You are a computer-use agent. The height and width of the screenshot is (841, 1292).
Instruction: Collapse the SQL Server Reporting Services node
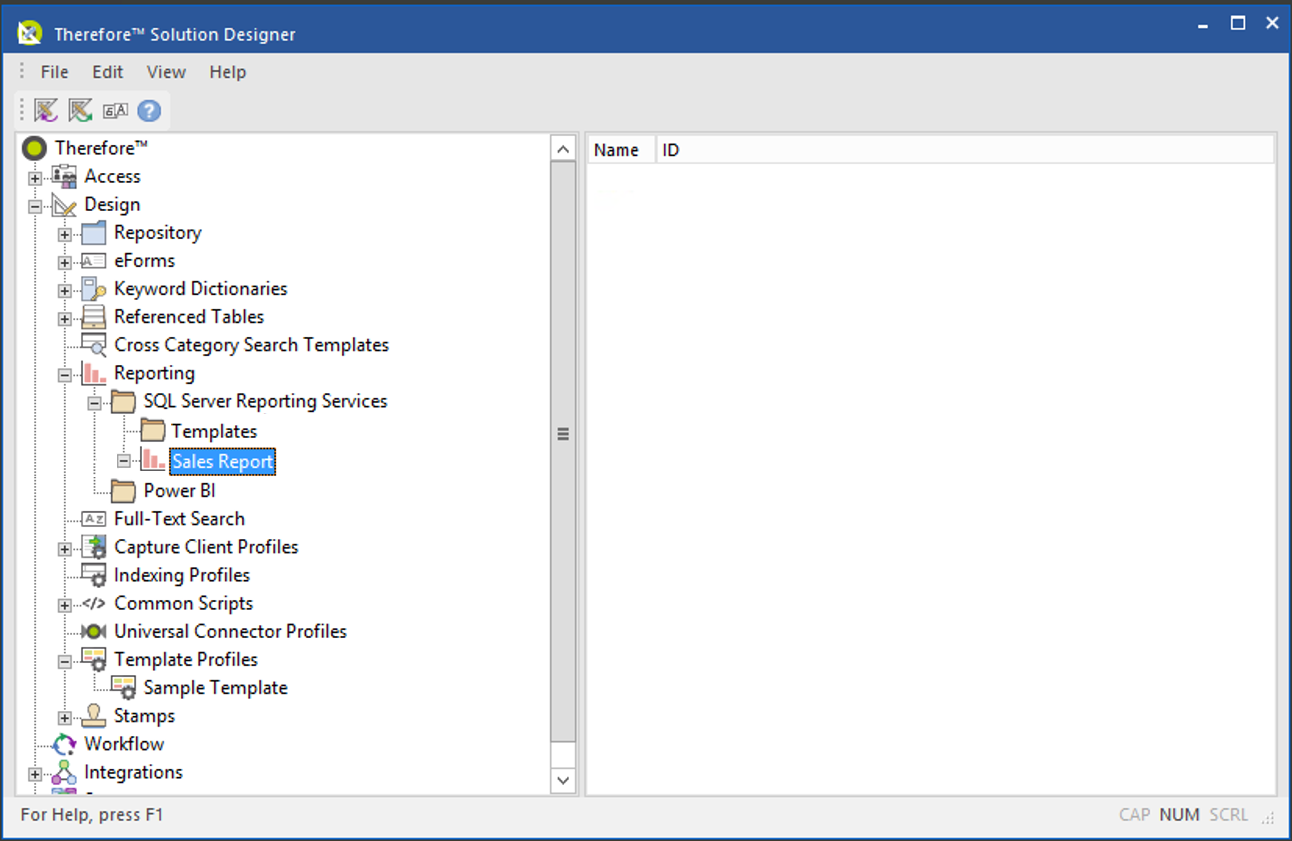click(93, 401)
